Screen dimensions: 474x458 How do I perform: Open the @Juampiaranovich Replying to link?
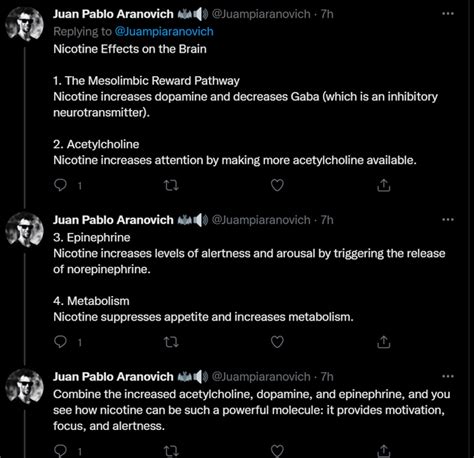pos(164,32)
